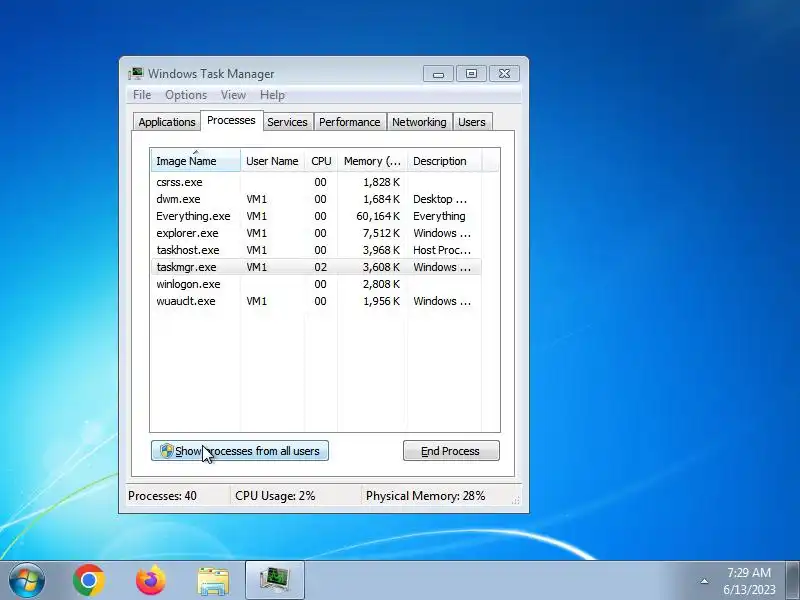Image resolution: width=800 pixels, height=600 pixels.
Task: Open the Options menu
Action: [x=186, y=95]
